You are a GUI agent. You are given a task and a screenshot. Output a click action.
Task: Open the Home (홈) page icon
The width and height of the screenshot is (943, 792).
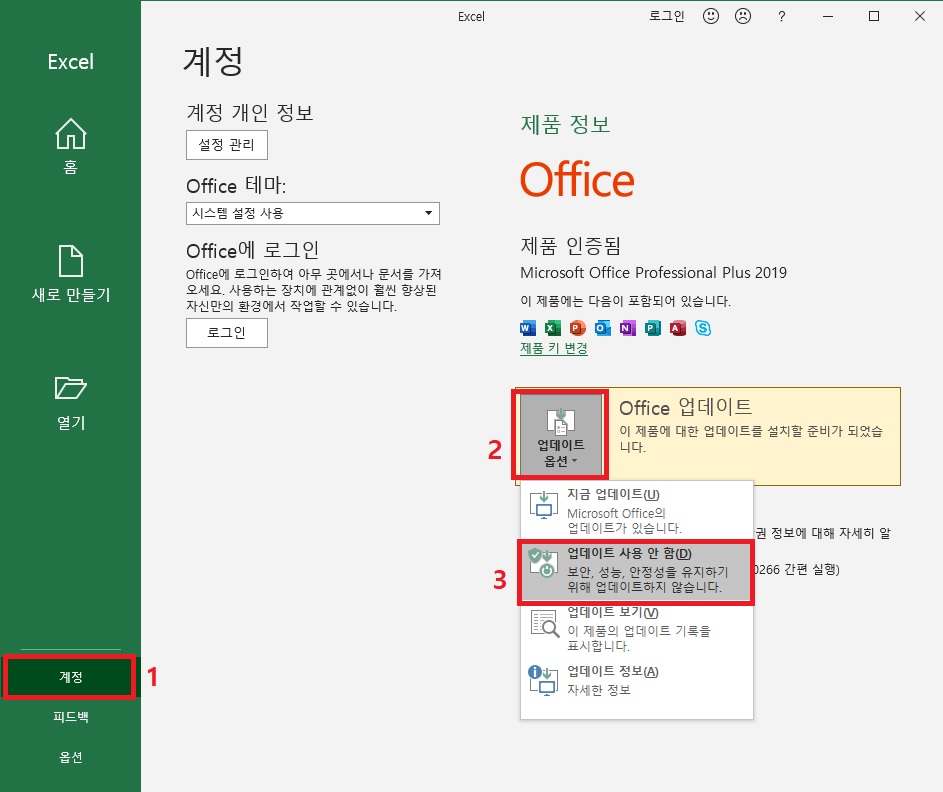71,134
